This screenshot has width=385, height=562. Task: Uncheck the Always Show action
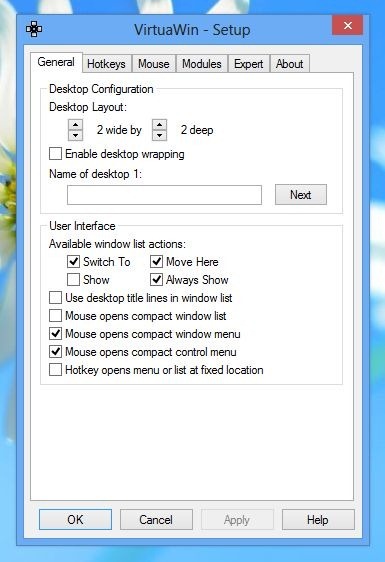point(157,280)
